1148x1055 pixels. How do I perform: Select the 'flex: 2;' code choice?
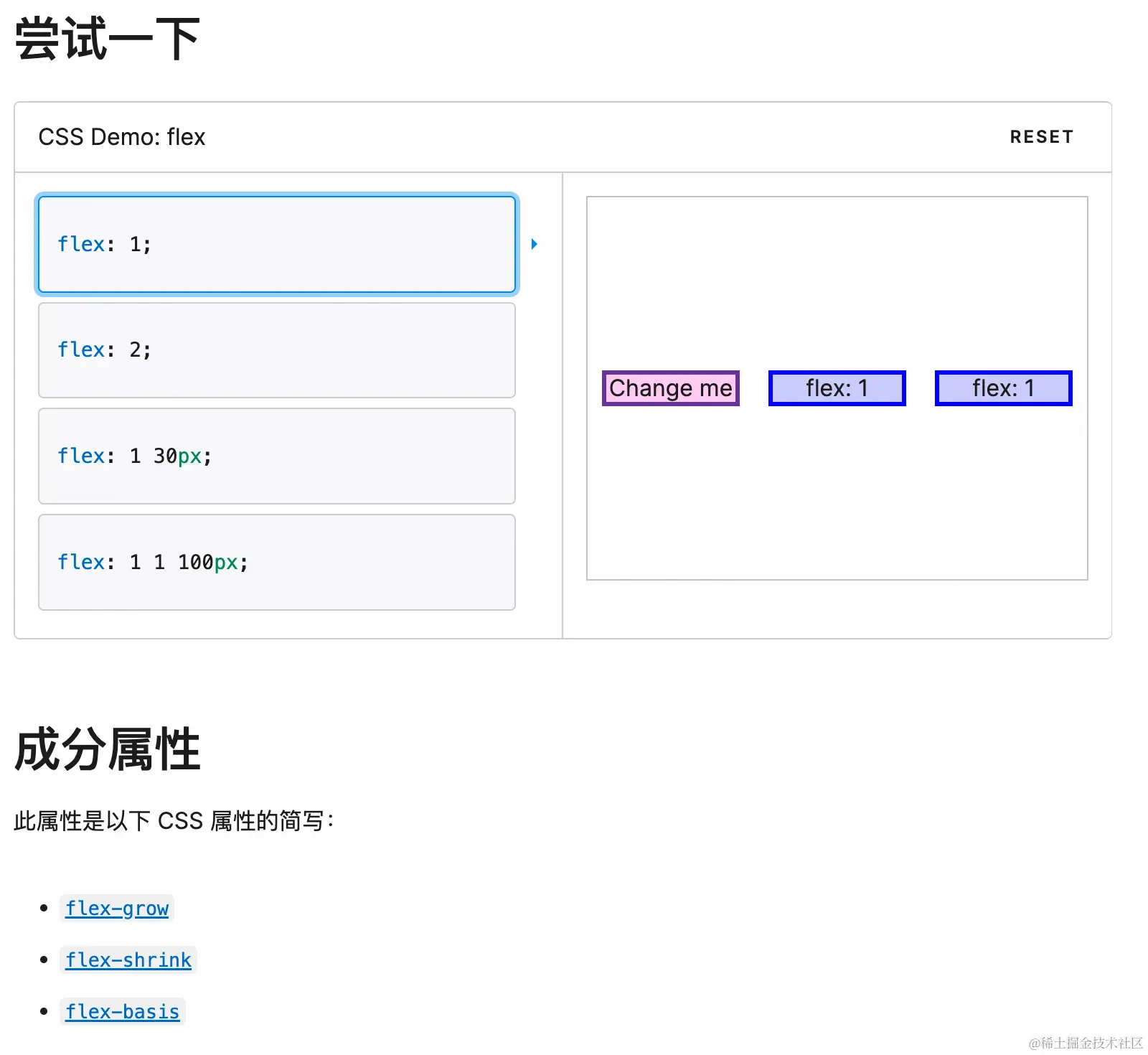coord(277,350)
